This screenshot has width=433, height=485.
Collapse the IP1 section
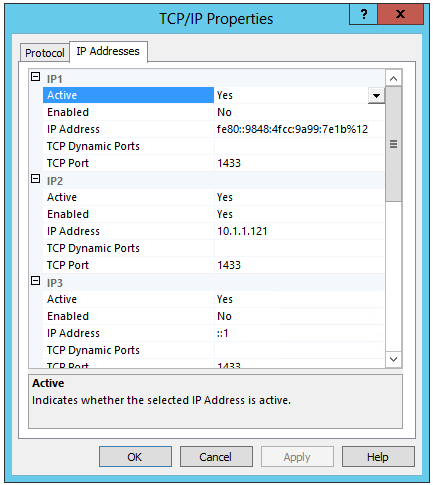point(35,77)
